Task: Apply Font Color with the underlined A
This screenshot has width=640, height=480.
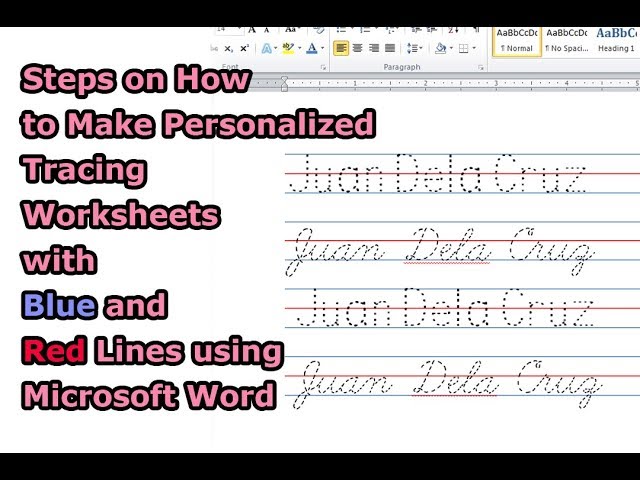Action: (x=311, y=49)
